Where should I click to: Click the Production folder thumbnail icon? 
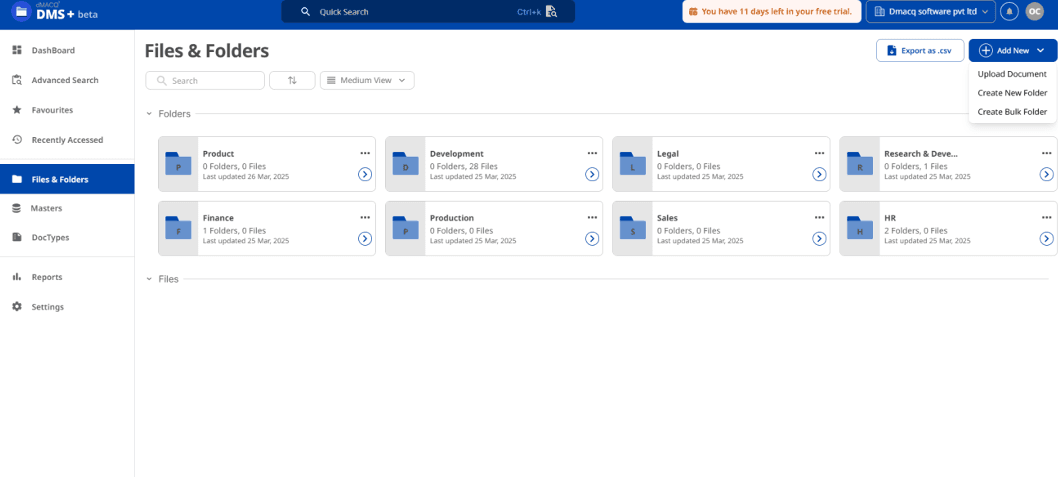point(406,228)
